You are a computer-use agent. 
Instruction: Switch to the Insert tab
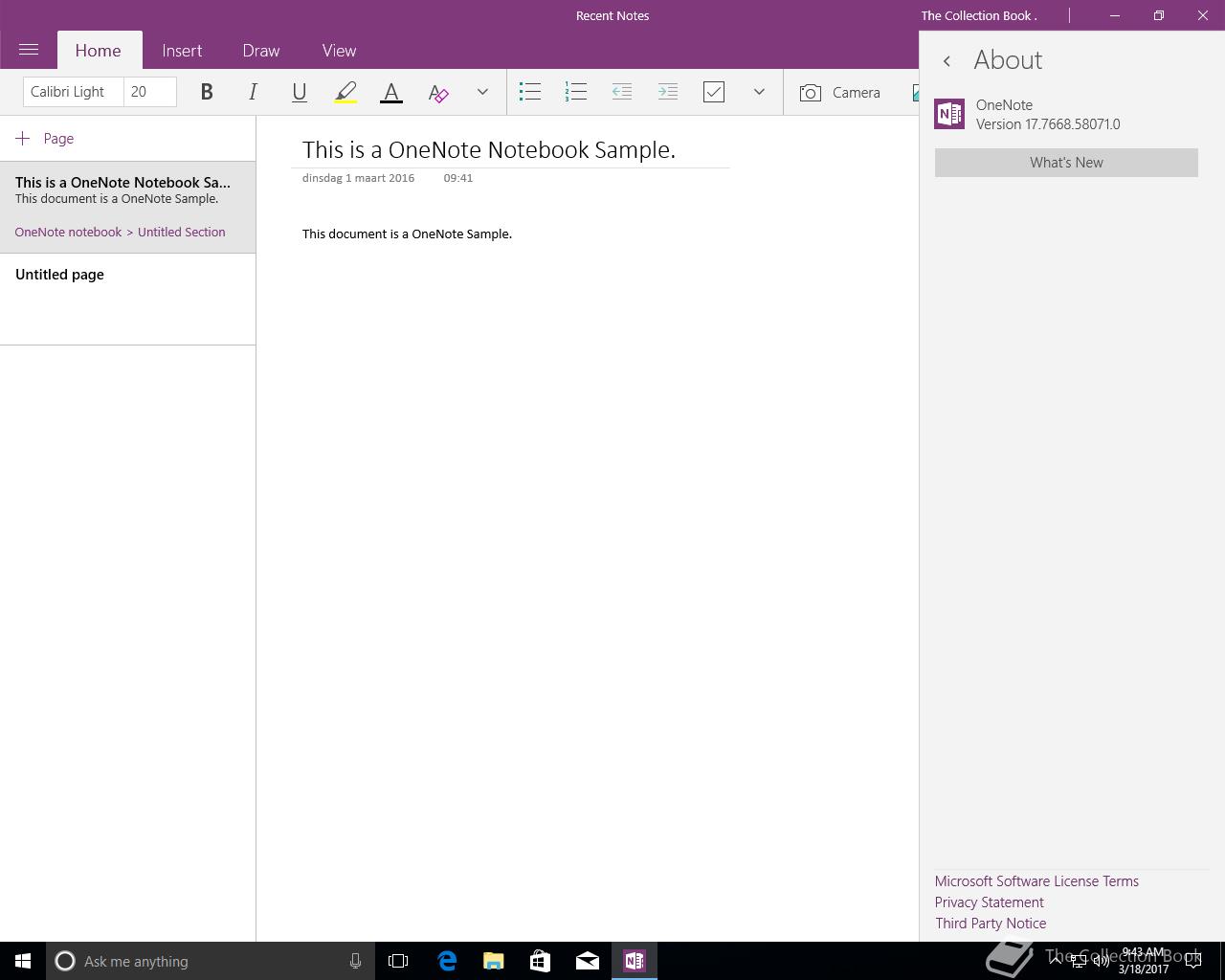182,51
